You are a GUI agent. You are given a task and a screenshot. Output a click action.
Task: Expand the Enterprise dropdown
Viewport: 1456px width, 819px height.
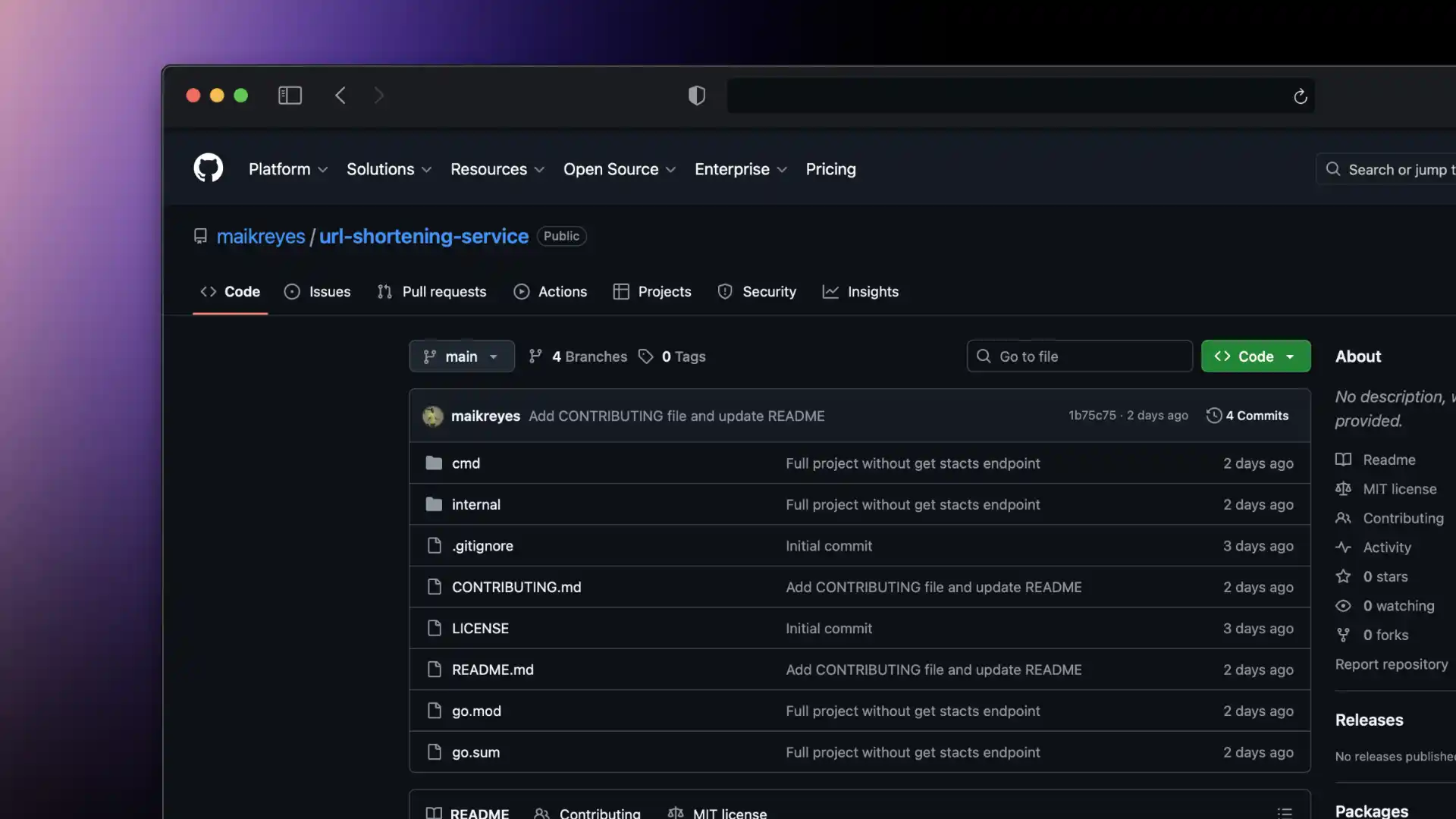pos(741,169)
